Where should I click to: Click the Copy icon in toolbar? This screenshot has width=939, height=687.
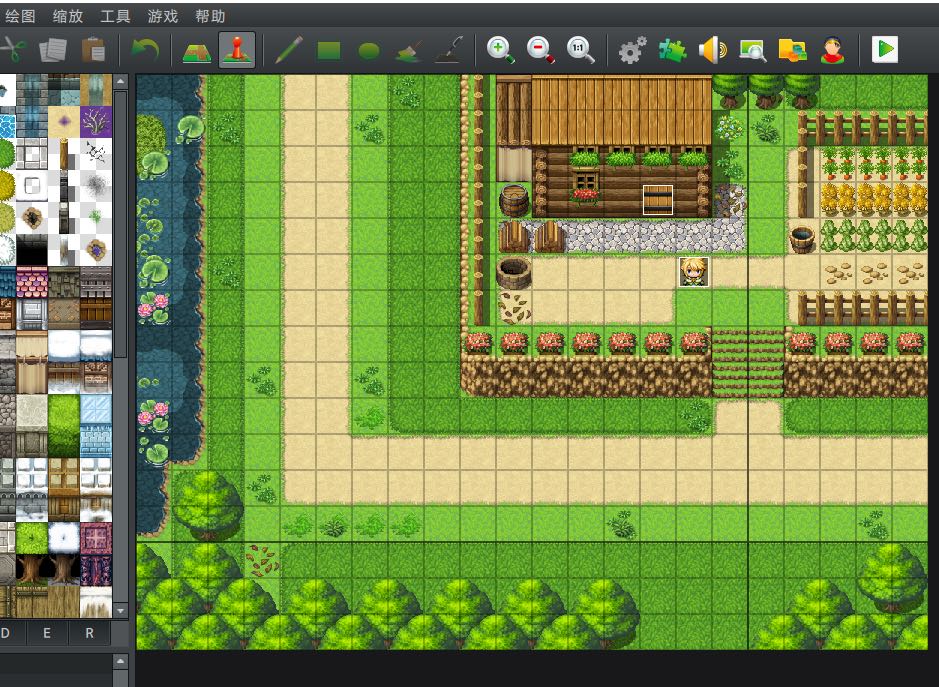pos(53,50)
